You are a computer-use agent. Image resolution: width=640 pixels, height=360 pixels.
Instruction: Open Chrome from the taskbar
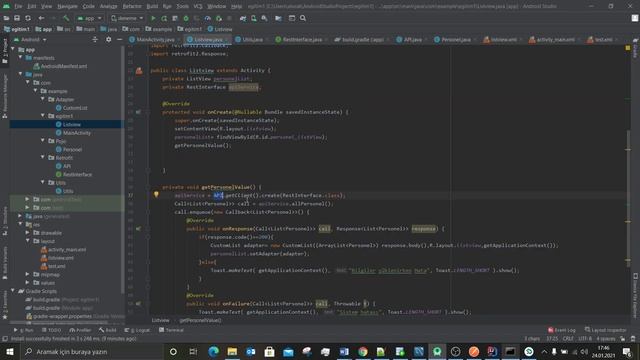click(x=362, y=351)
